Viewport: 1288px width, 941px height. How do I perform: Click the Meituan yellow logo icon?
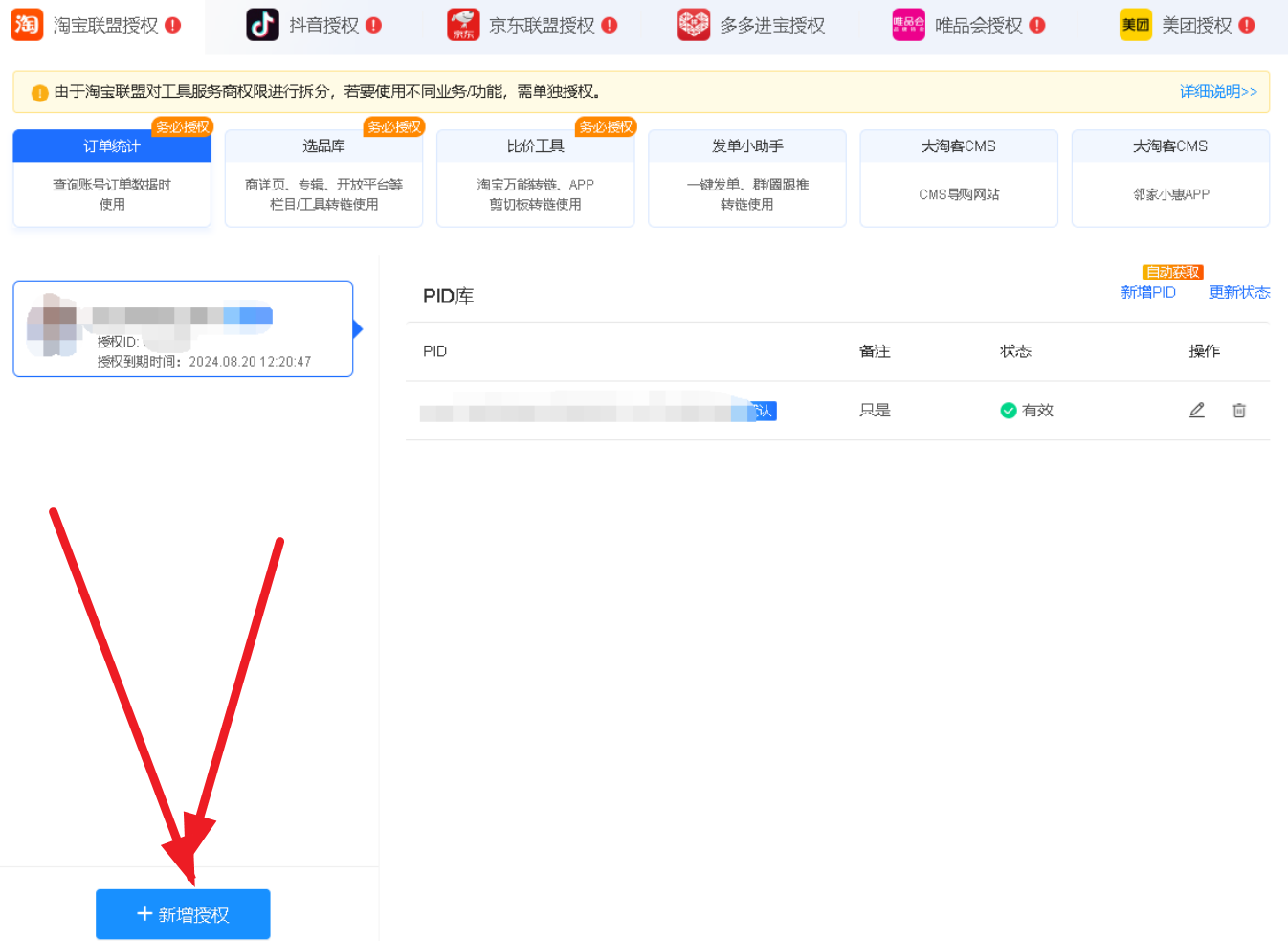[1136, 25]
